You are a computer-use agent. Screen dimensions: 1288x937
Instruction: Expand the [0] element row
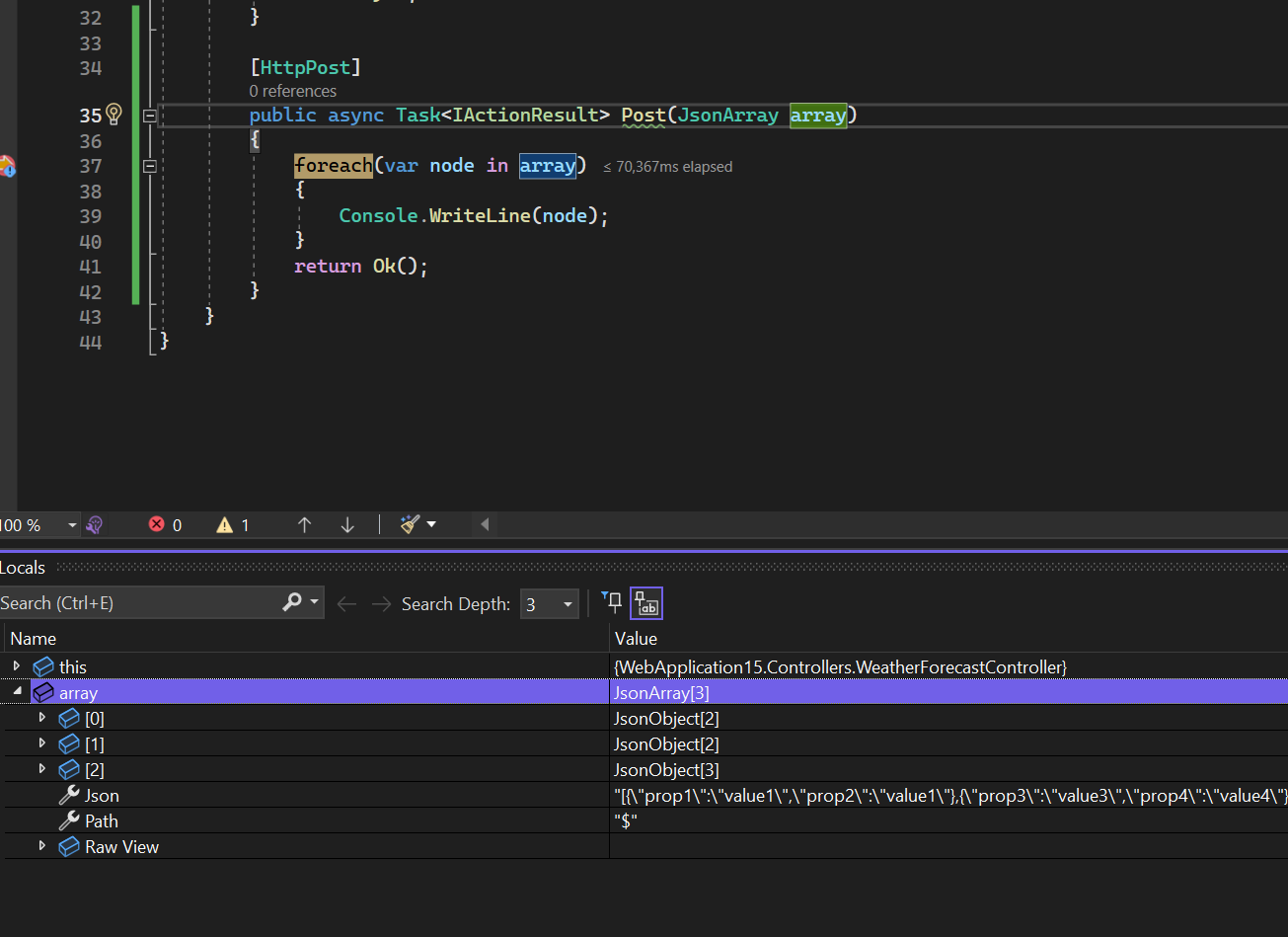[x=42, y=718]
